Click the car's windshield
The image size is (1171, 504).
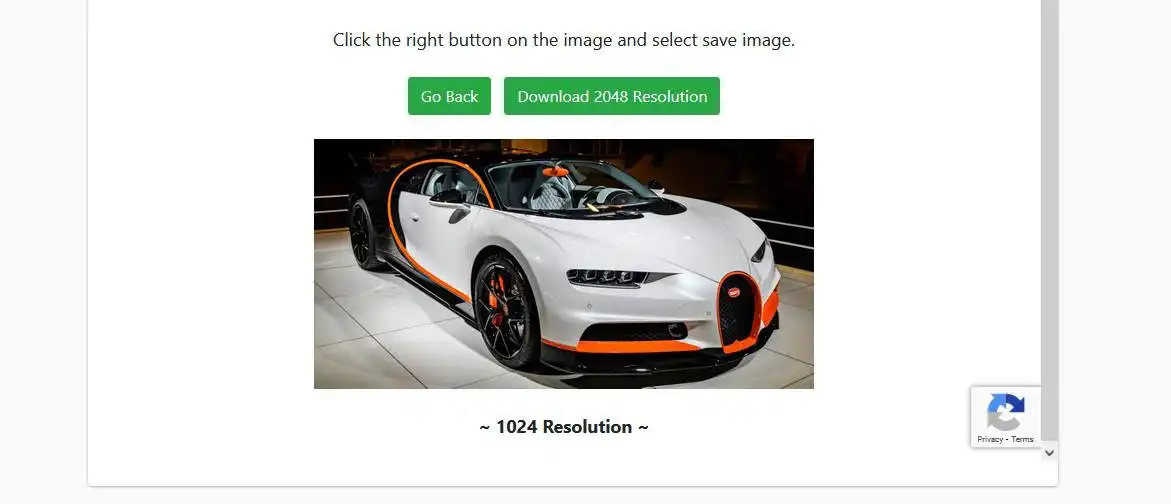(574, 187)
